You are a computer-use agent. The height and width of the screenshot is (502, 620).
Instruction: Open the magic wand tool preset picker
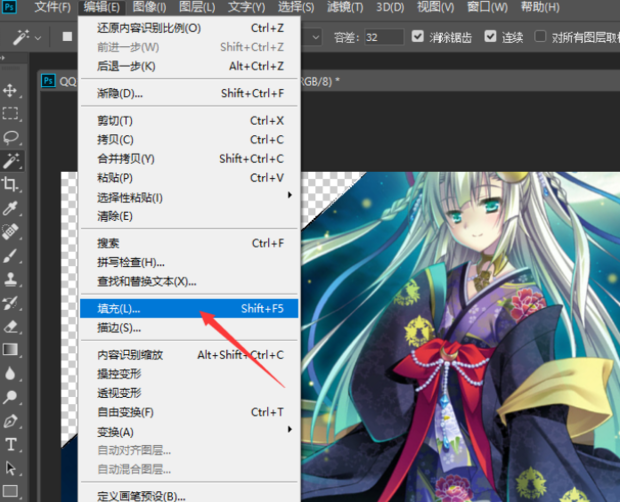[x=38, y=38]
